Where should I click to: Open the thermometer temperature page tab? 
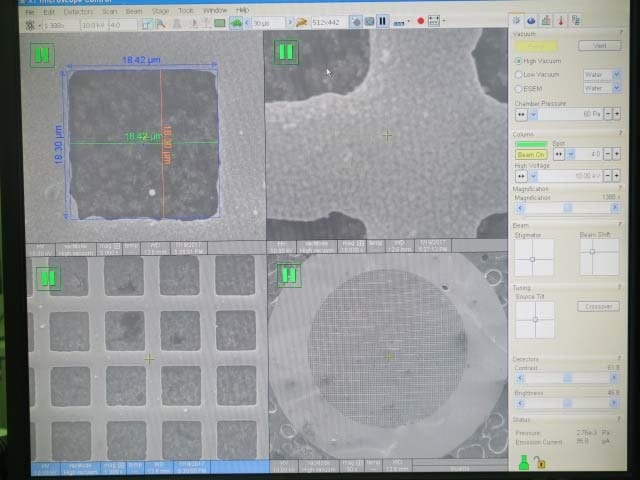tap(561, 20)
